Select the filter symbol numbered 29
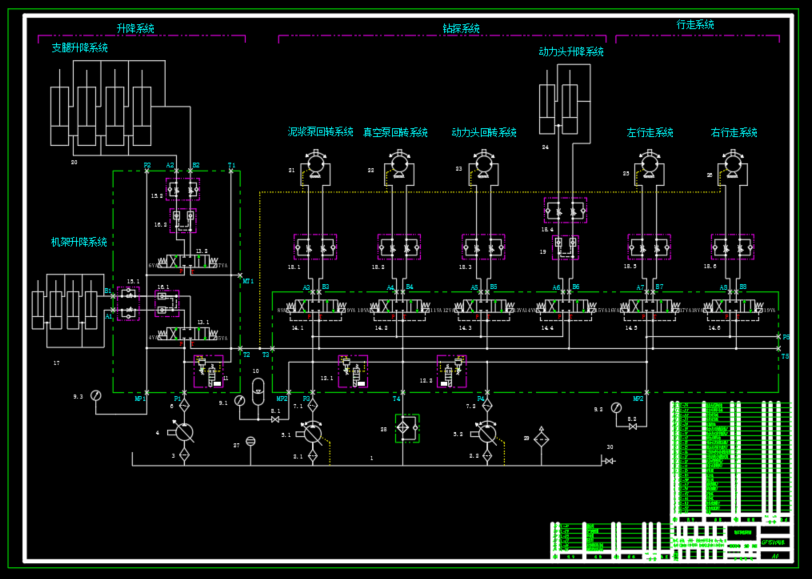This screenshot has height=579, width=812. [541, 439]
